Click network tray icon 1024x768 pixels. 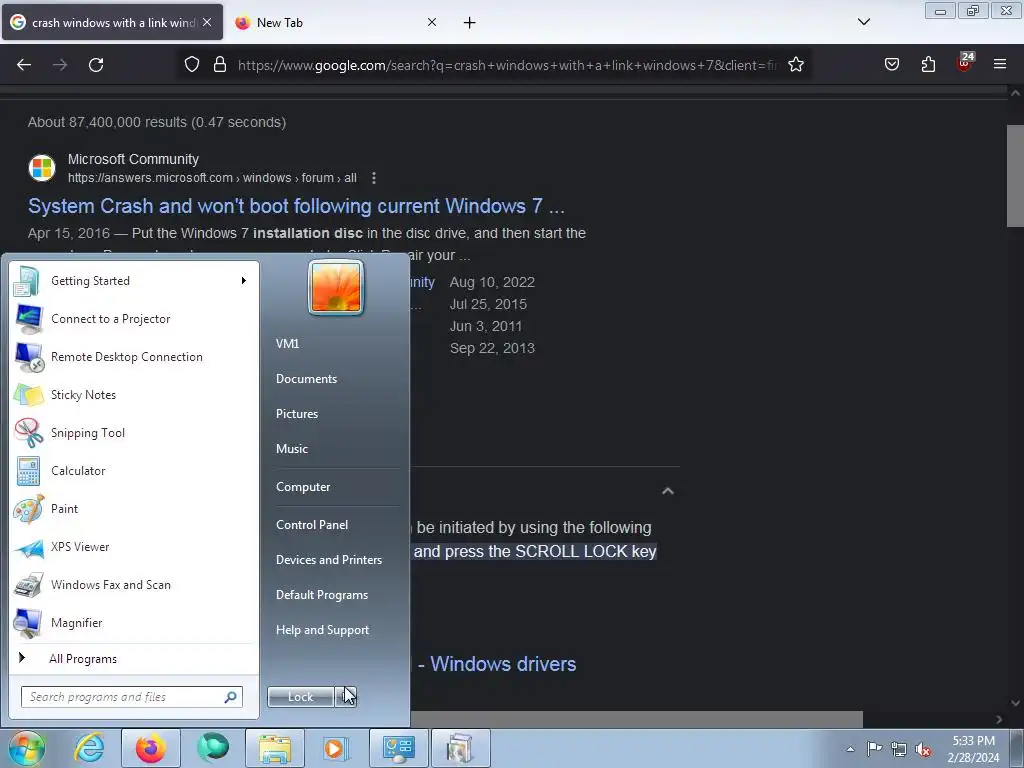click(x=899, y=749)
